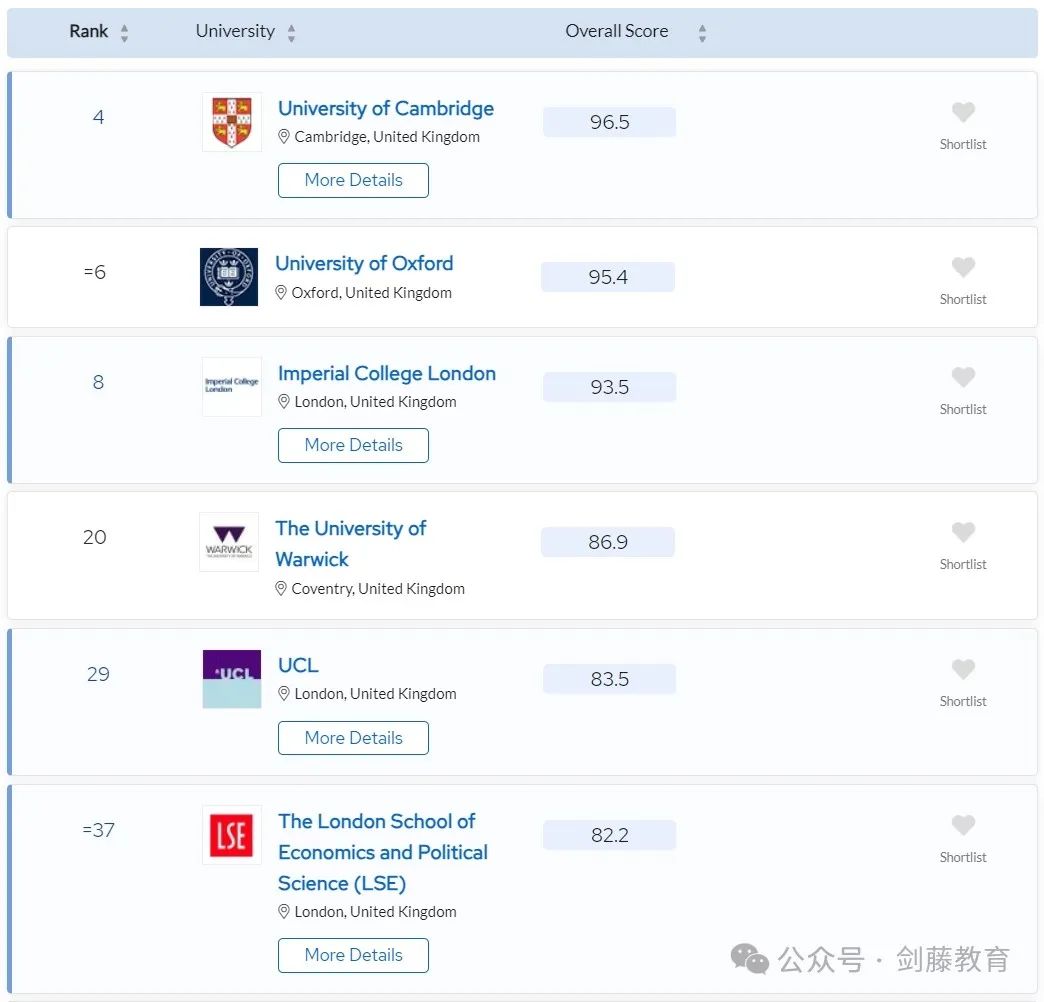The image size is (1044, 1002).
Task: Shortlist University of Warwick with heart icon
Action: [x=963, y=532]
